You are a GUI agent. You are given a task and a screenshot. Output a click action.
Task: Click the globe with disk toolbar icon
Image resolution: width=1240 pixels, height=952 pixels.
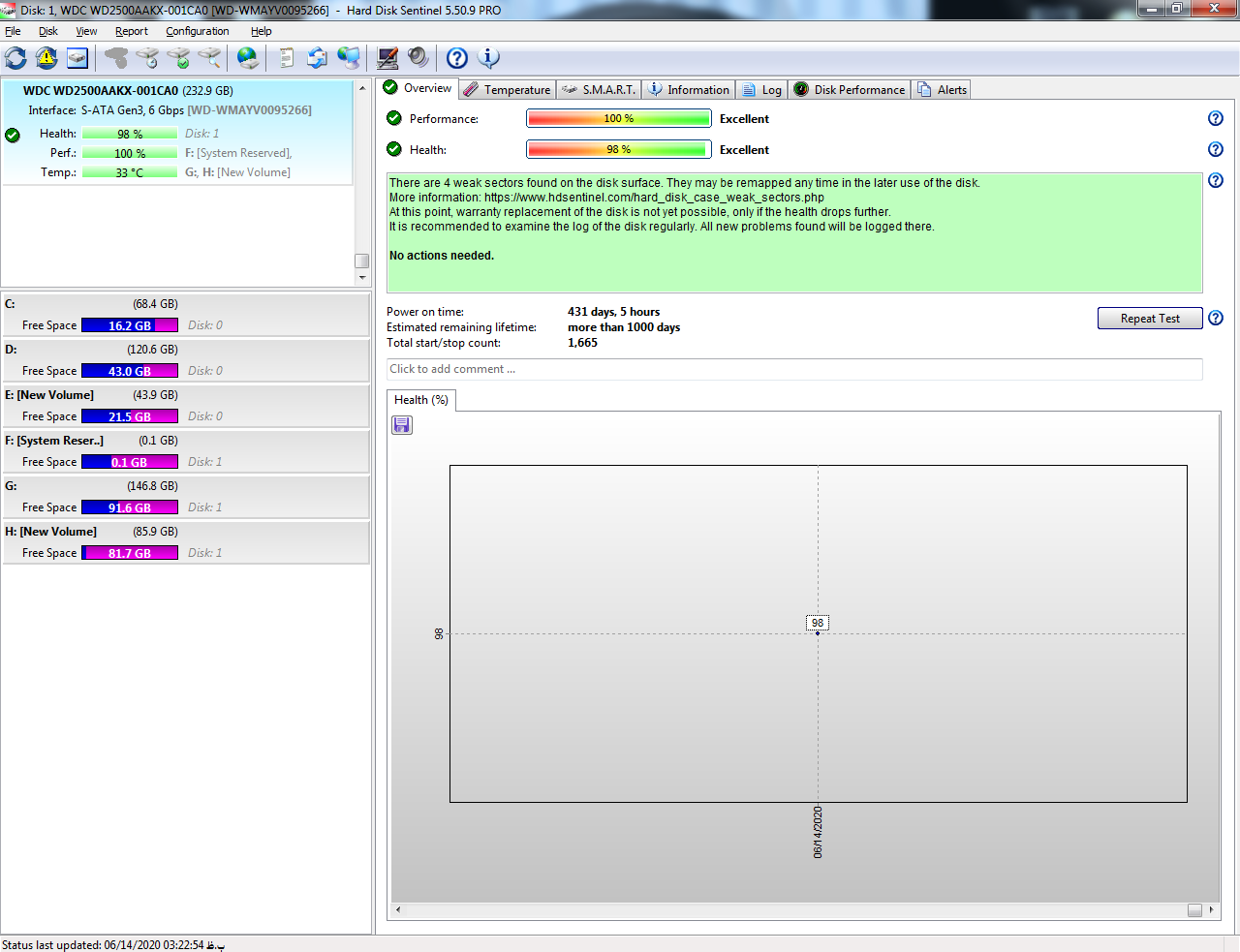pyautogui.click(x=248, y=58)
